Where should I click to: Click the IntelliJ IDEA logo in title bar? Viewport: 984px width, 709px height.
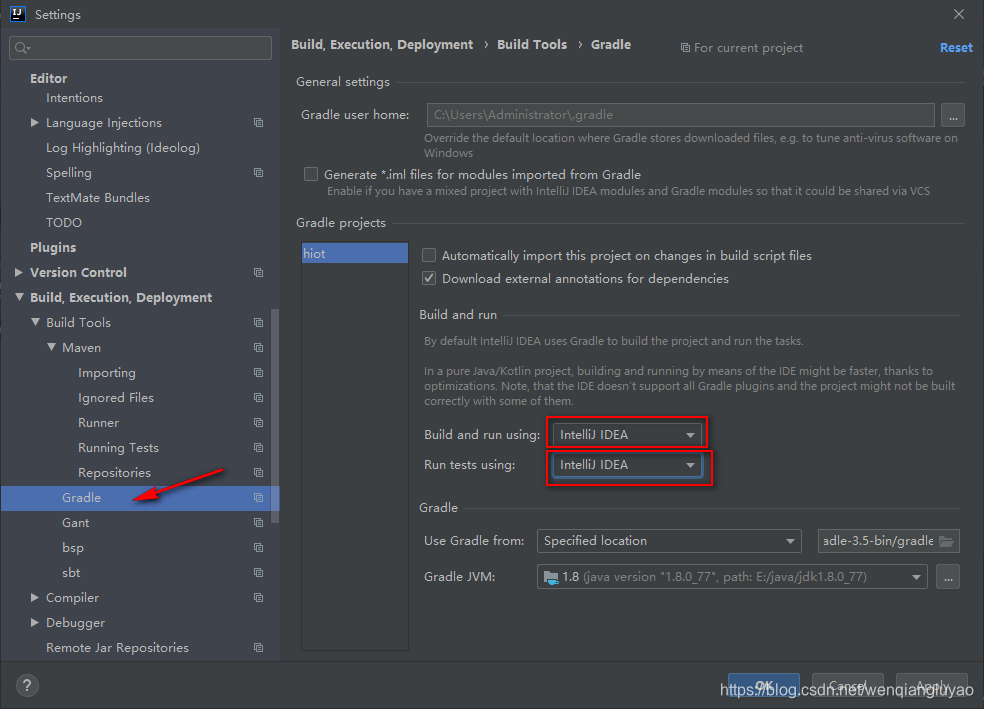pyautogui.click(x=18, y=14)
